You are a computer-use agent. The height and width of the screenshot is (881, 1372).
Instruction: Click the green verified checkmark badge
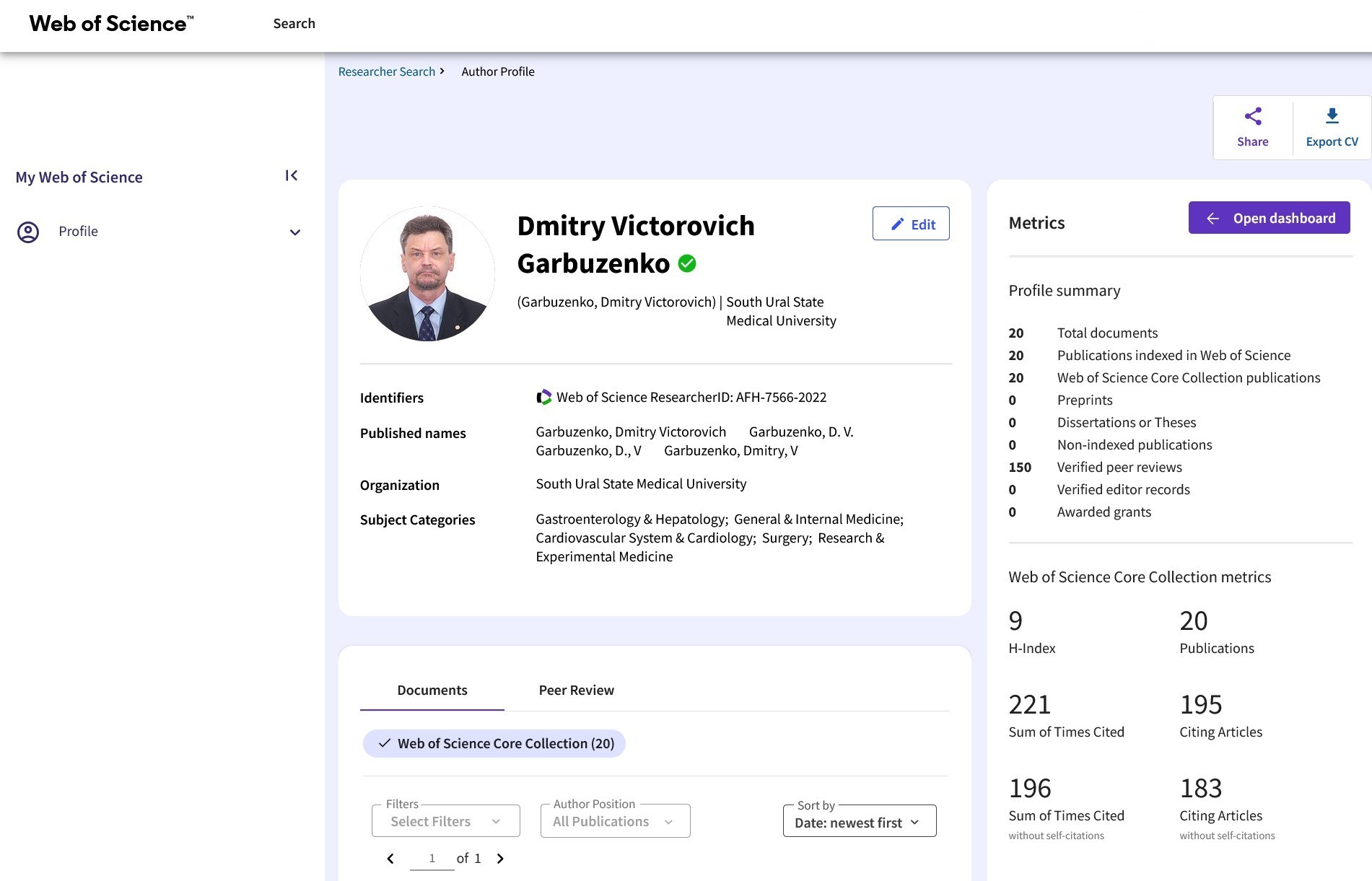tap(687, 264)
